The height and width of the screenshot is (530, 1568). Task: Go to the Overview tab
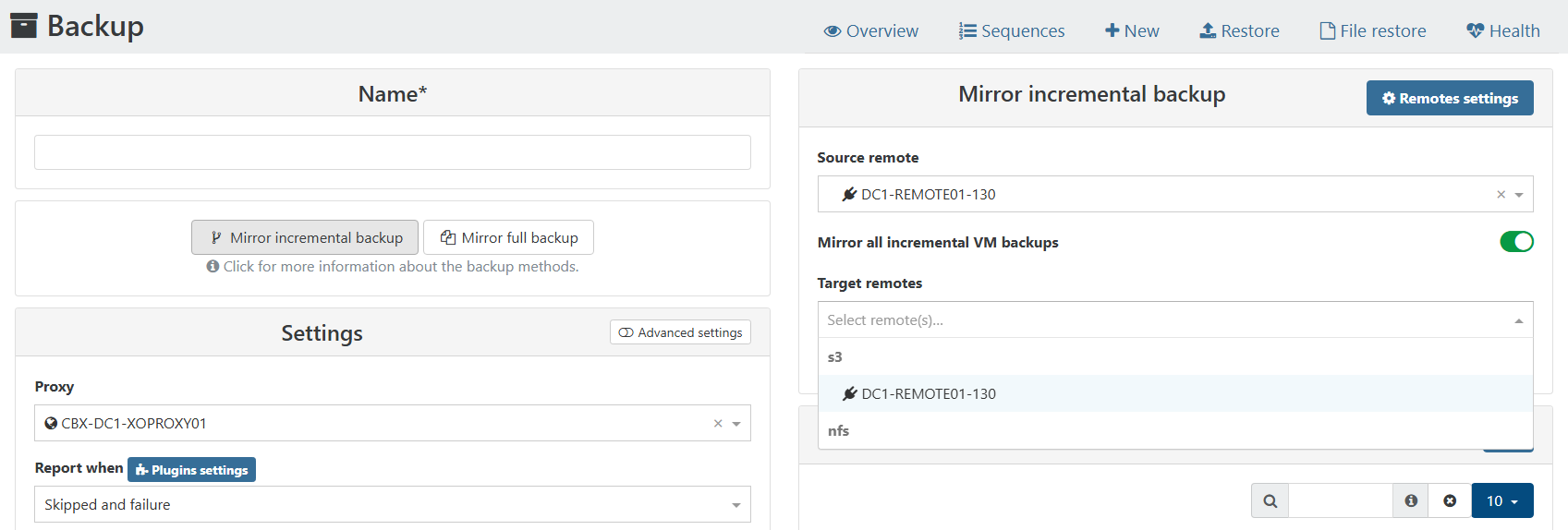tap(870, 31)
